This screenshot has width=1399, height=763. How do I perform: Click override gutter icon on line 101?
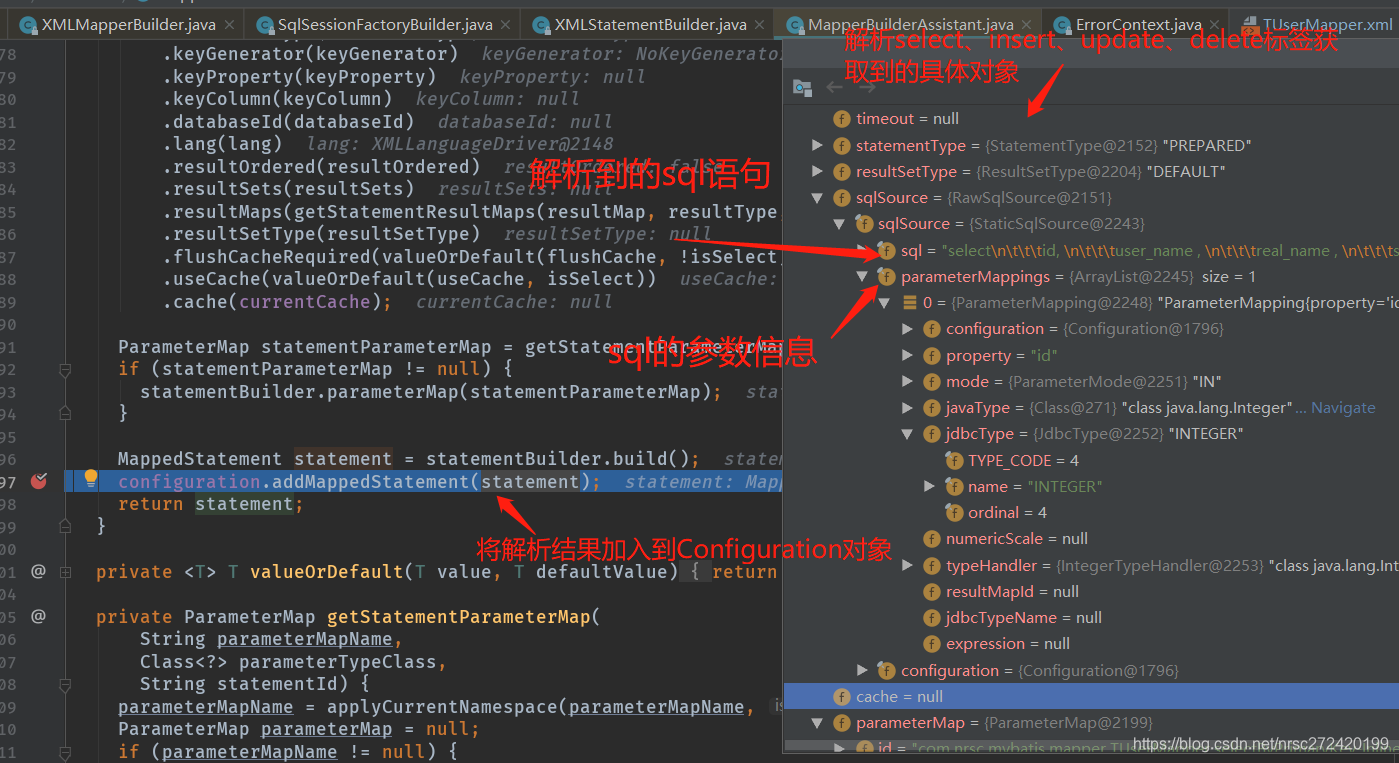(38, 571)
